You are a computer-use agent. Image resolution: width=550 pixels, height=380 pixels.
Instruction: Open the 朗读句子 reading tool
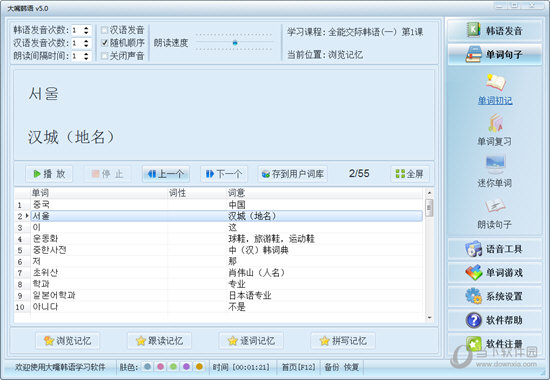495,213
